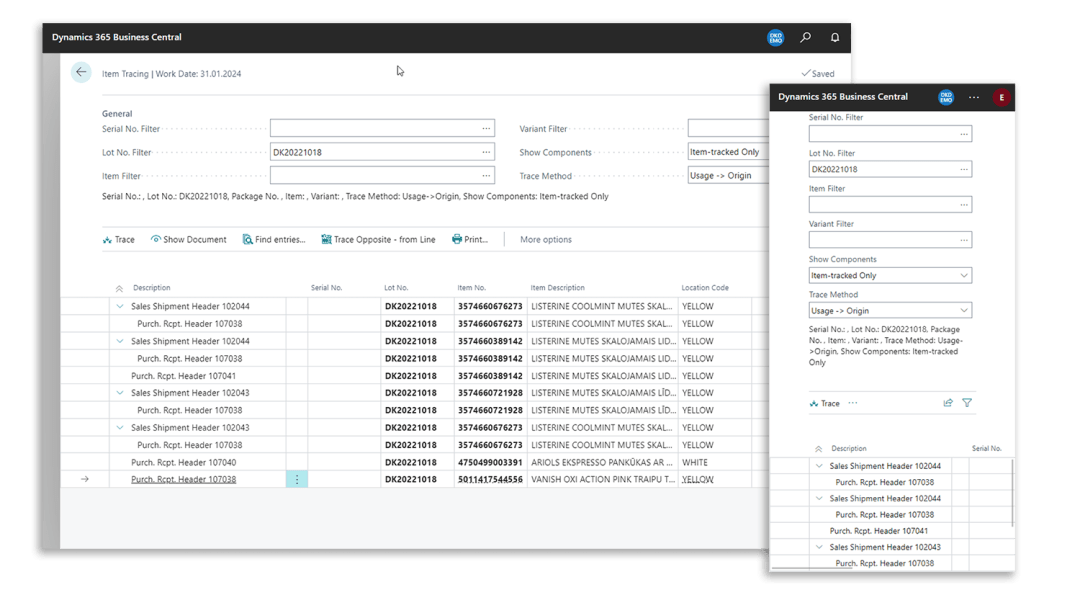Click the back arrow on Item Tracing page
This screenshot has height=595, width=1080.
[x=81, y=72]
